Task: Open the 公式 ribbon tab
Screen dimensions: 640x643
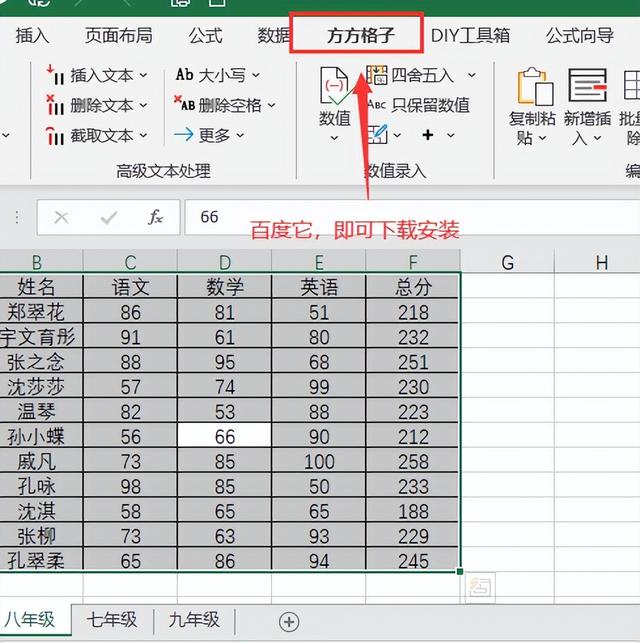Action: (x=205, y=36)
